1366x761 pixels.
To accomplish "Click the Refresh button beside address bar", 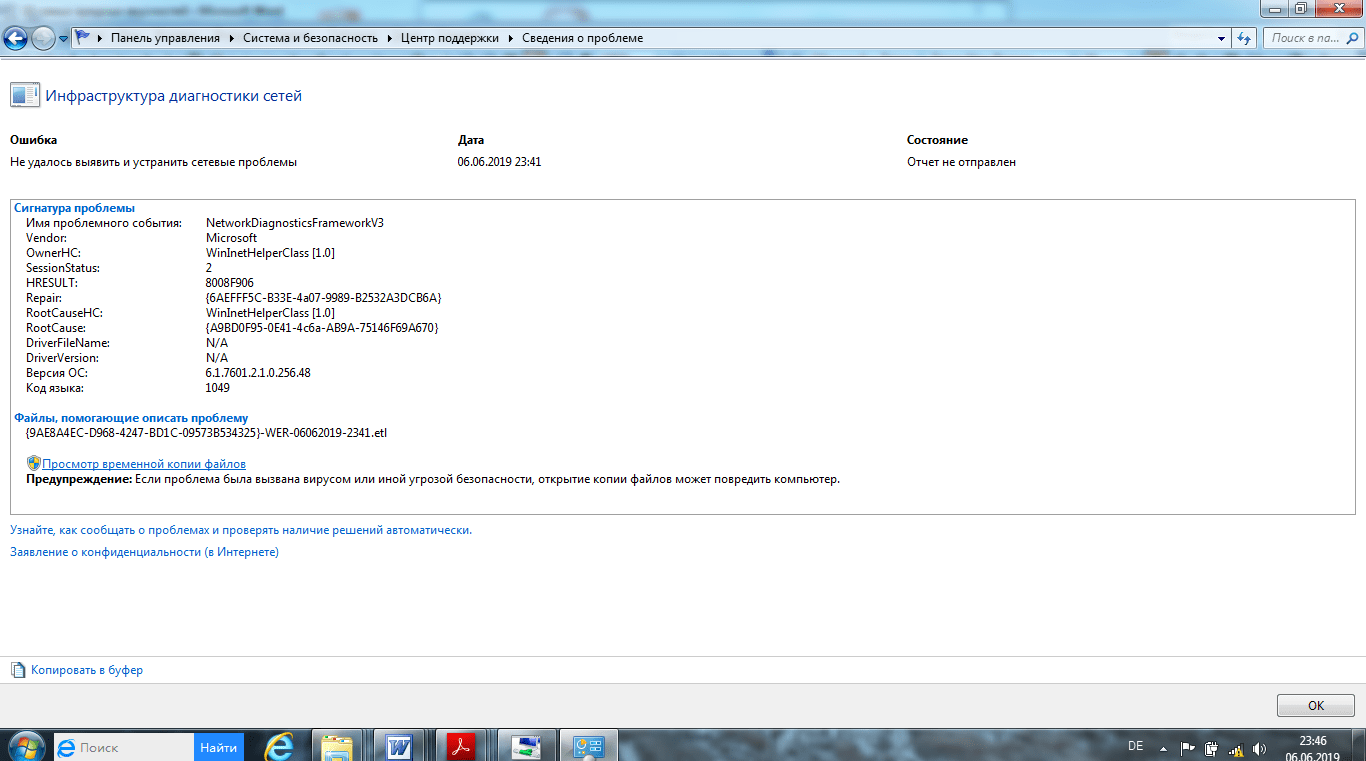I will 1244,38.
